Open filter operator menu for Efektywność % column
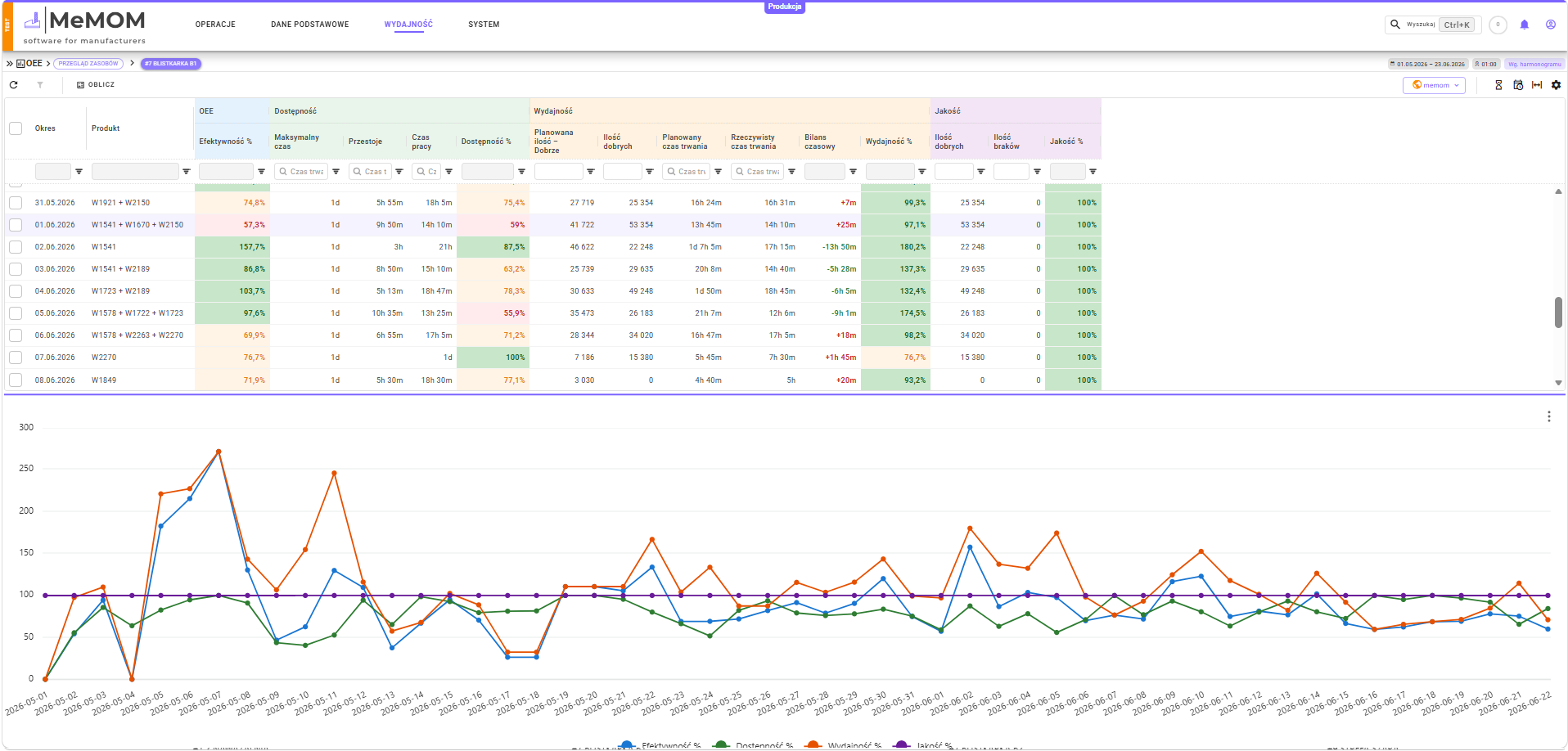1568x751 pixels. coord(261,172)
